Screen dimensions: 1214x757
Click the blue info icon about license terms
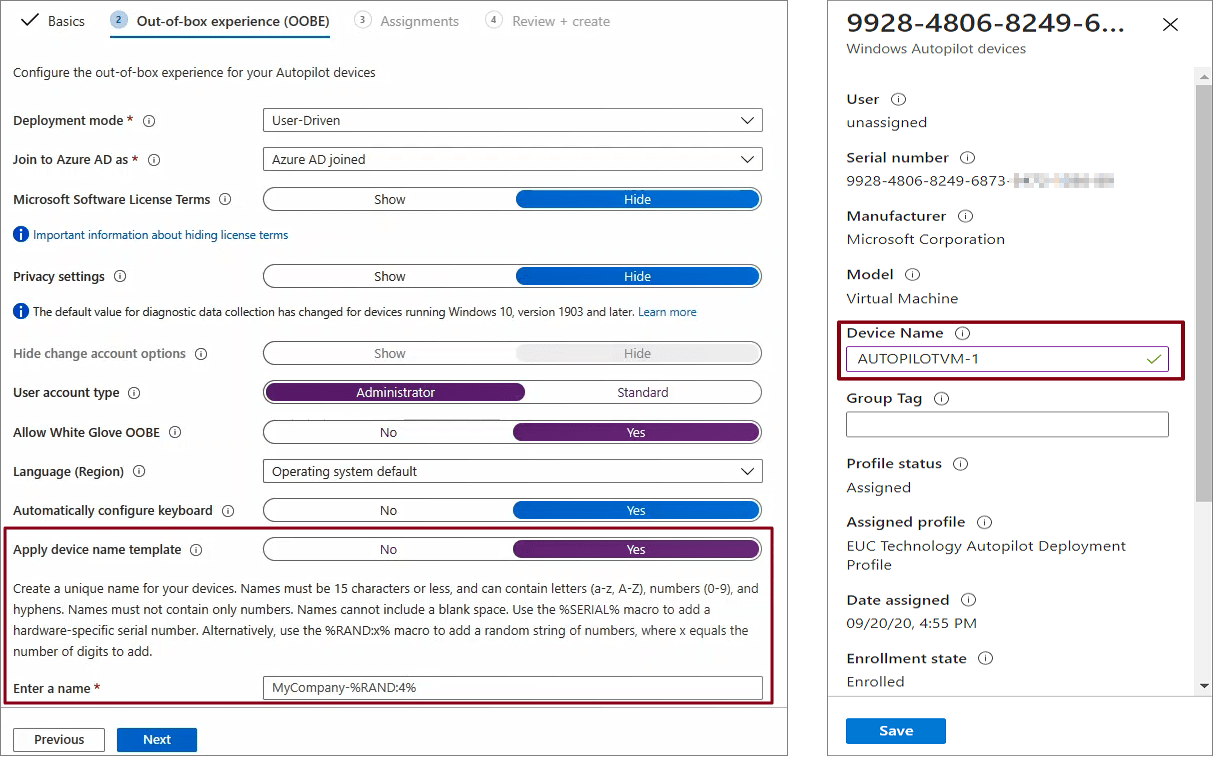click(x=21, y=234)
